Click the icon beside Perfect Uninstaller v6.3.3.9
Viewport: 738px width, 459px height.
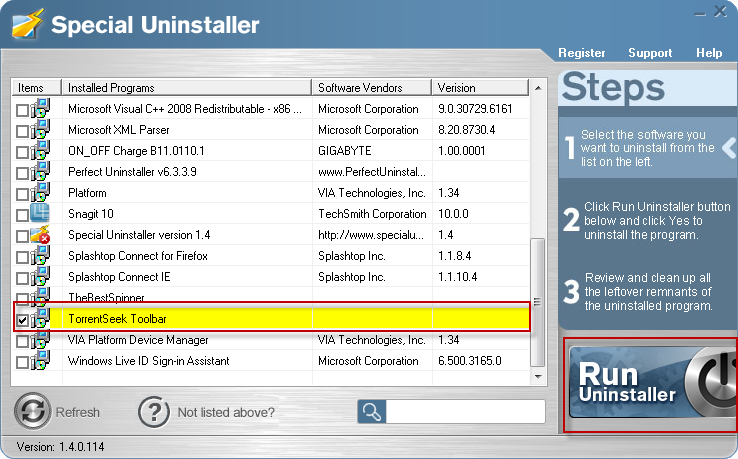tap(40, 172)
